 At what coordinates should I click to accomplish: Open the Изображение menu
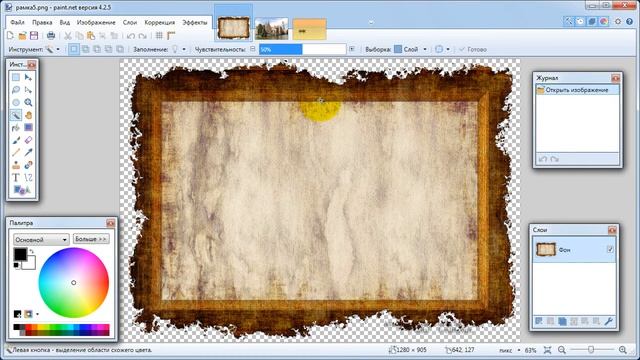(x=96, y=22)
